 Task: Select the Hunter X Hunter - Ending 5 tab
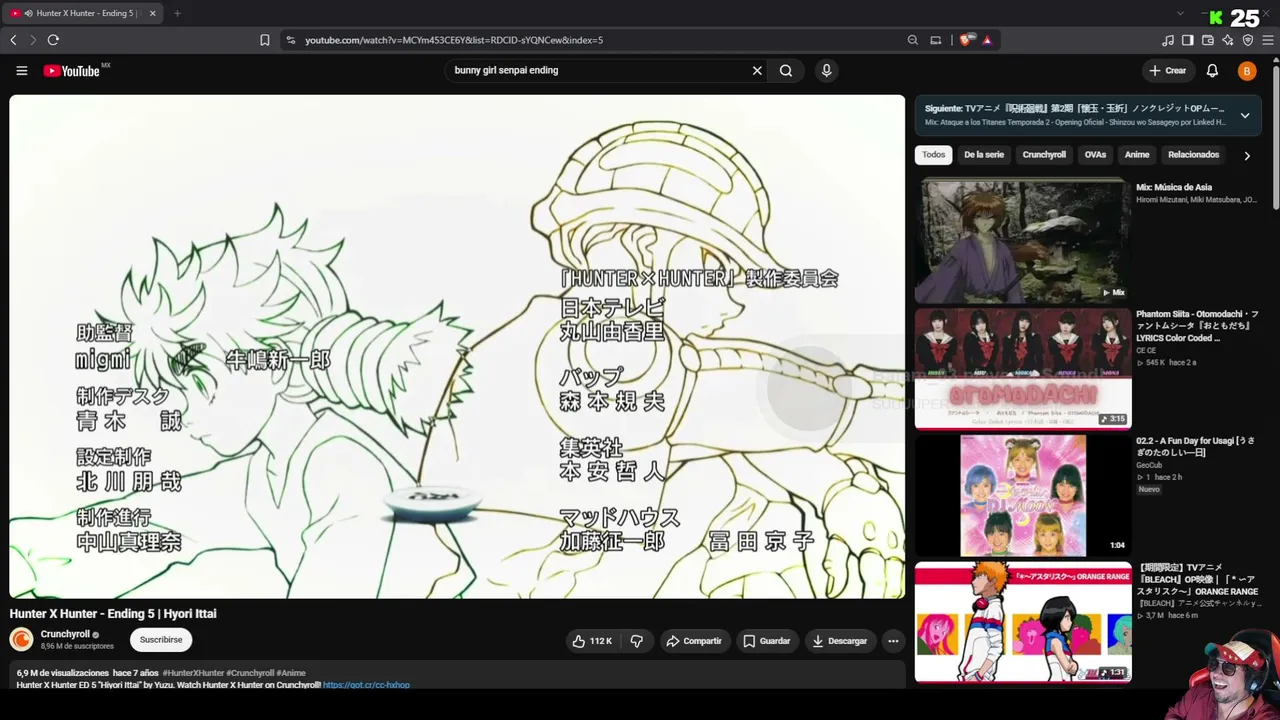82,13
